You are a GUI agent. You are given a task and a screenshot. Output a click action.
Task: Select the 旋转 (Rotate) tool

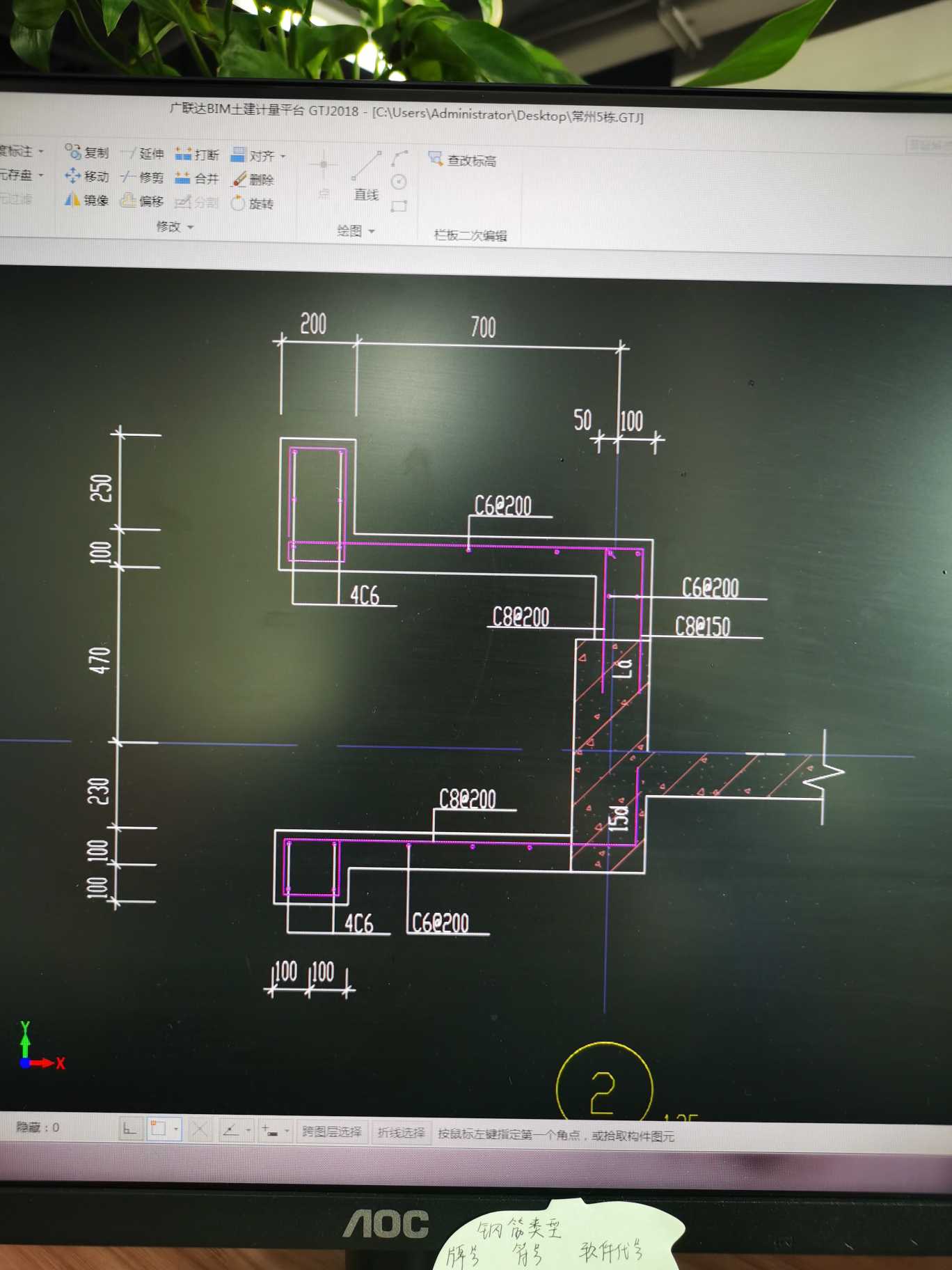253,203
